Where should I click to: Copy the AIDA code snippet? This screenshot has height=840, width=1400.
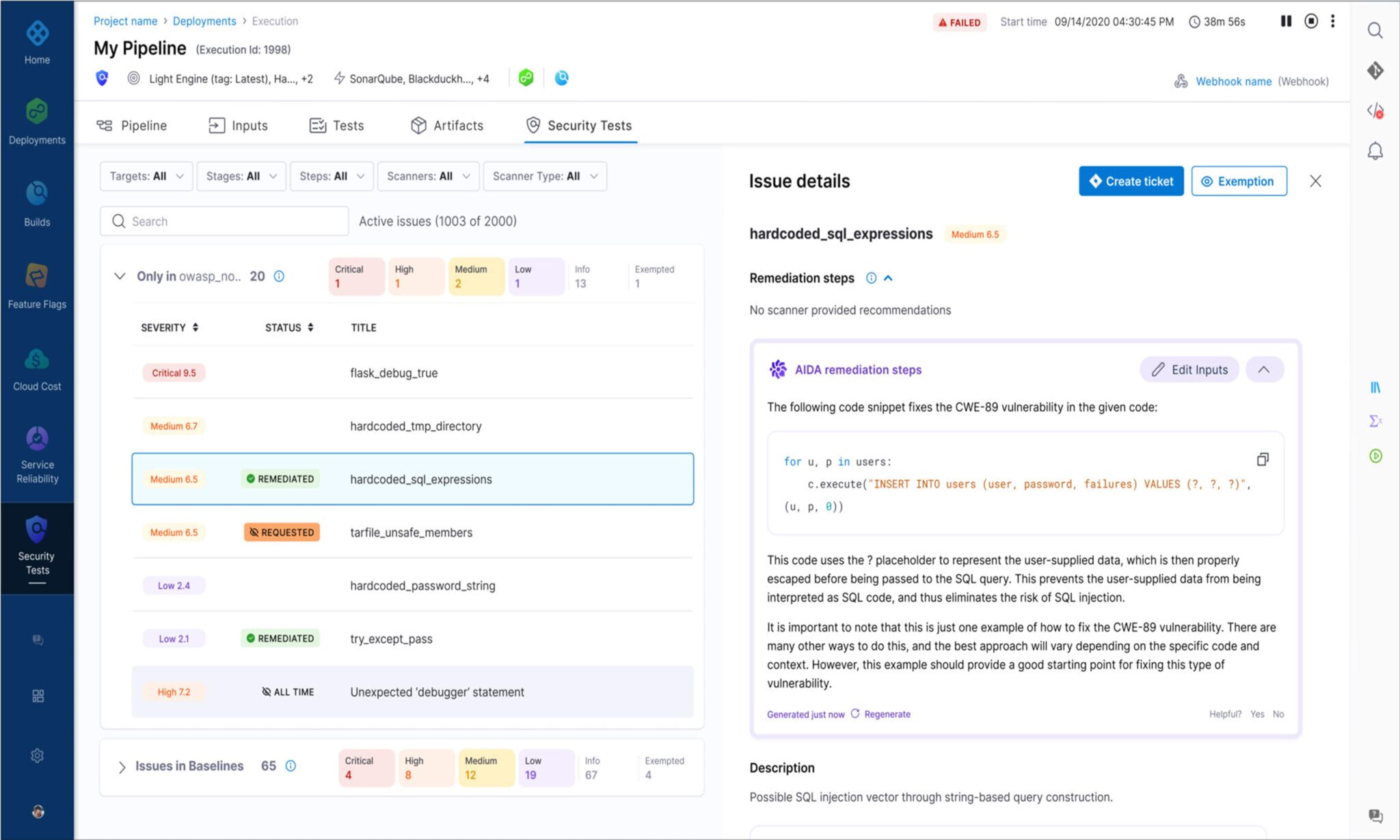tap(1262, 459)
